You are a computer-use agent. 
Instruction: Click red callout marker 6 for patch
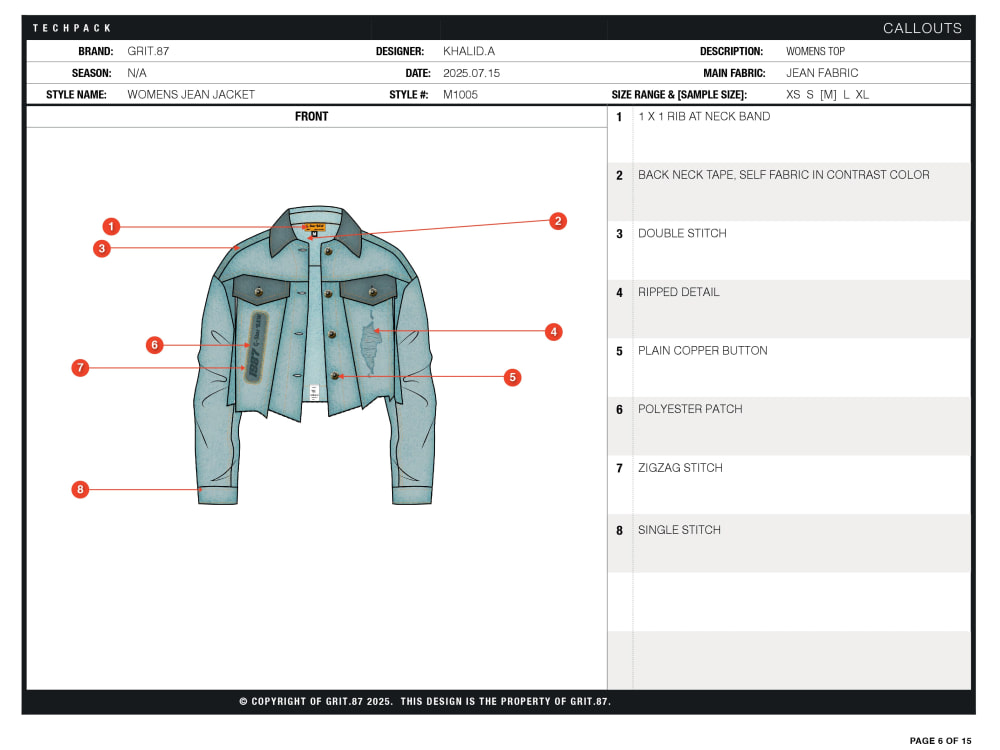[x=154, y=345]
